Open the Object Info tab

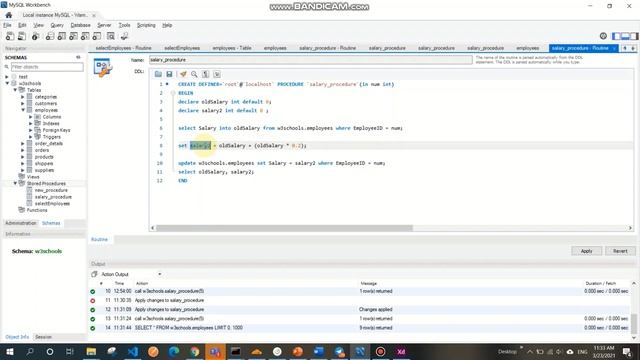(17, 337)
